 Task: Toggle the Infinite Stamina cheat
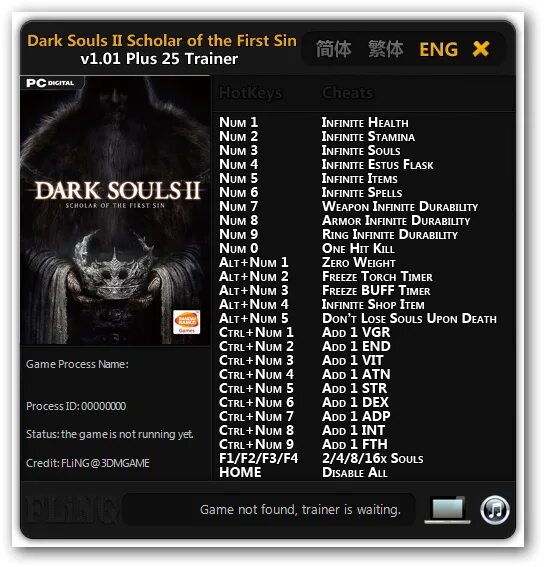point(368,137)
